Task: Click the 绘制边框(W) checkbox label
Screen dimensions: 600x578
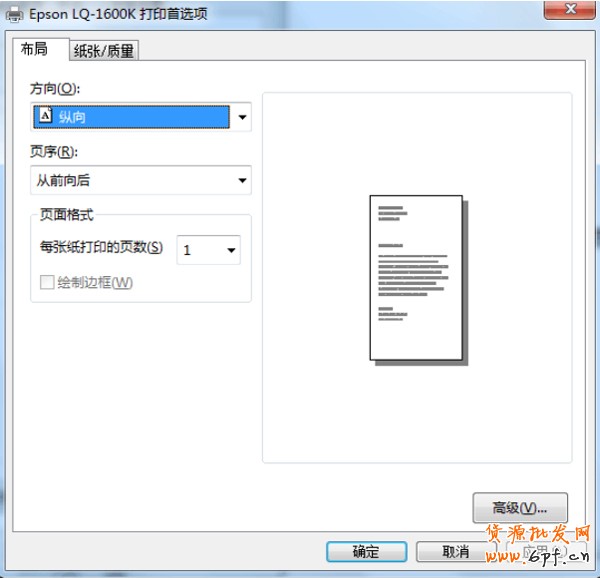Action: 95,283
